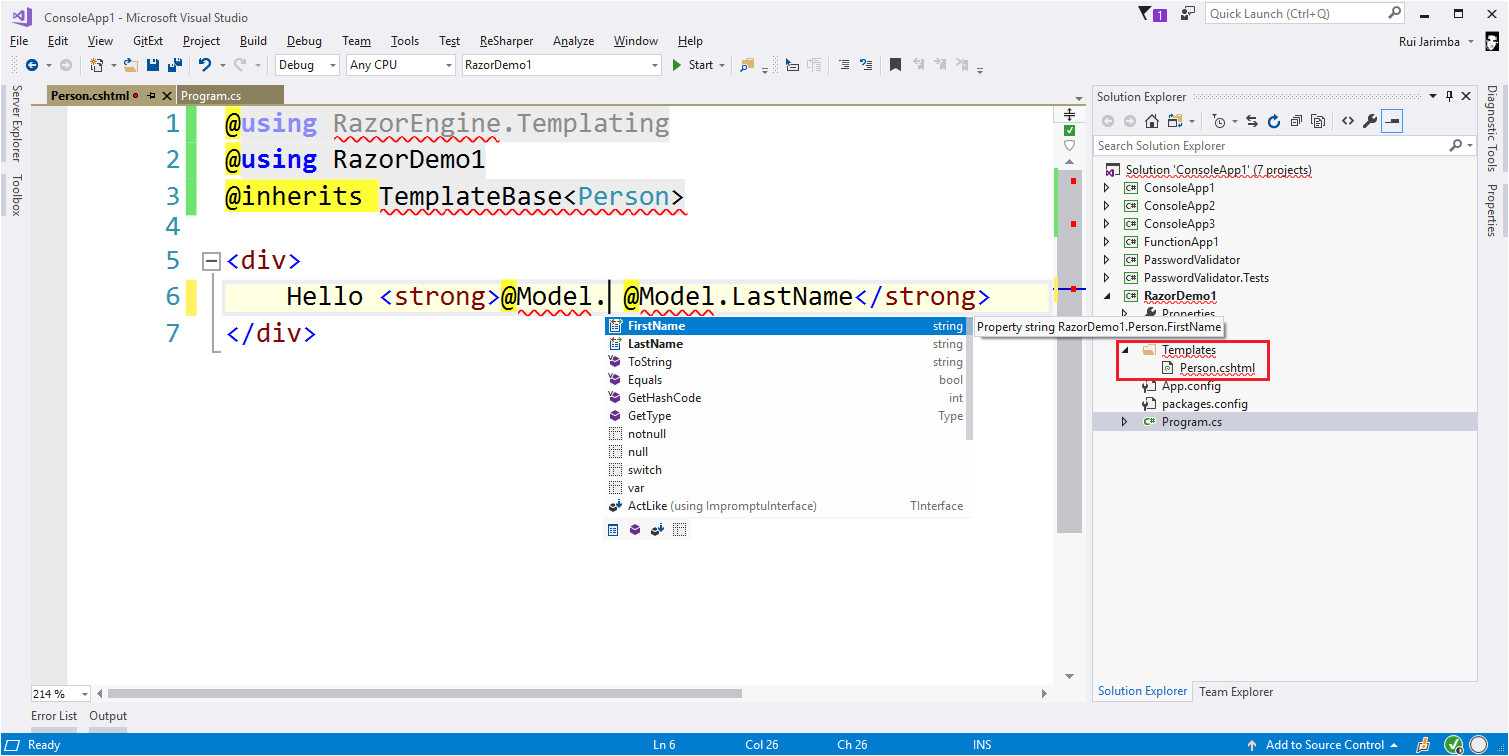Switch to the Program.cs tab

tap(211, 96)
